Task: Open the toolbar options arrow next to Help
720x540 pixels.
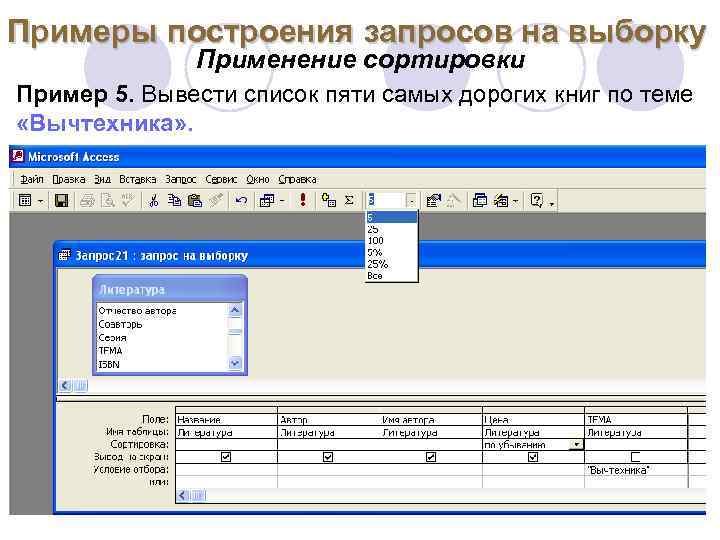Action: pos(552,203)
